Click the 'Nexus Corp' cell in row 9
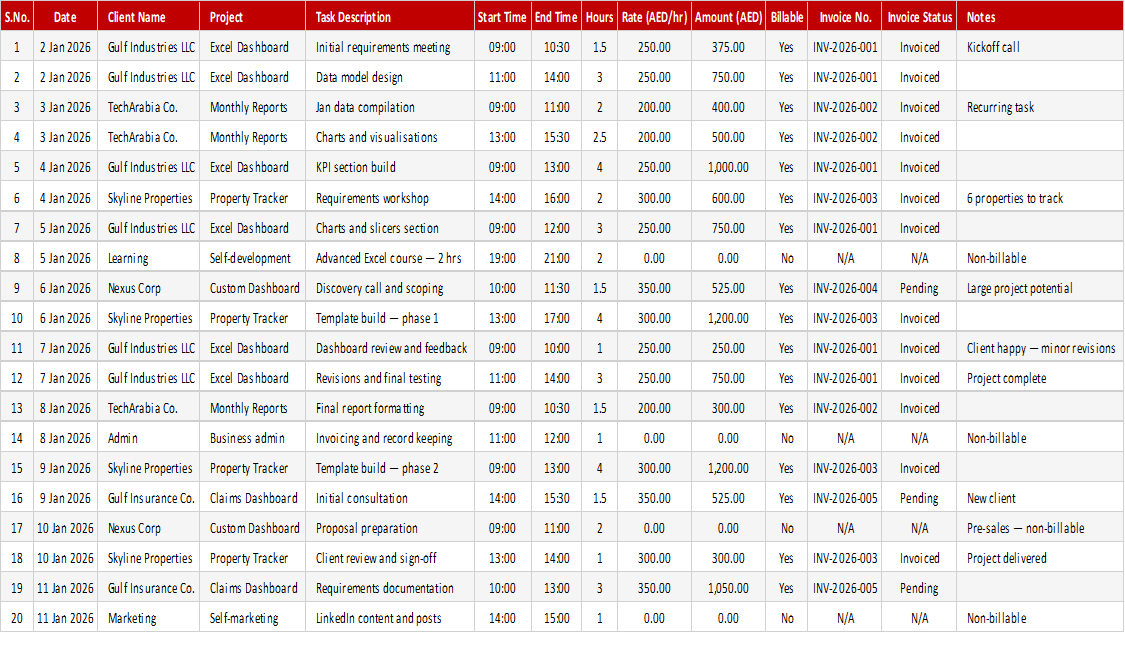The height and width of the screenshot is (661, 1125). coord(149,289)
